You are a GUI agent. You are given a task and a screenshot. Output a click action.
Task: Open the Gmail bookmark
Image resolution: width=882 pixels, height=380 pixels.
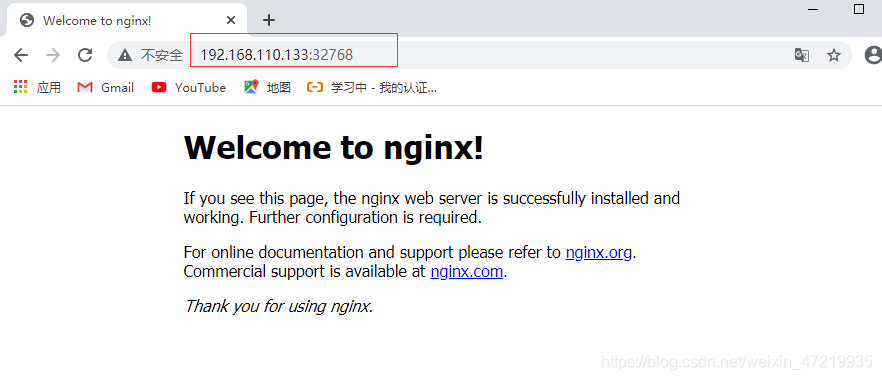click(x=106, y=87)
